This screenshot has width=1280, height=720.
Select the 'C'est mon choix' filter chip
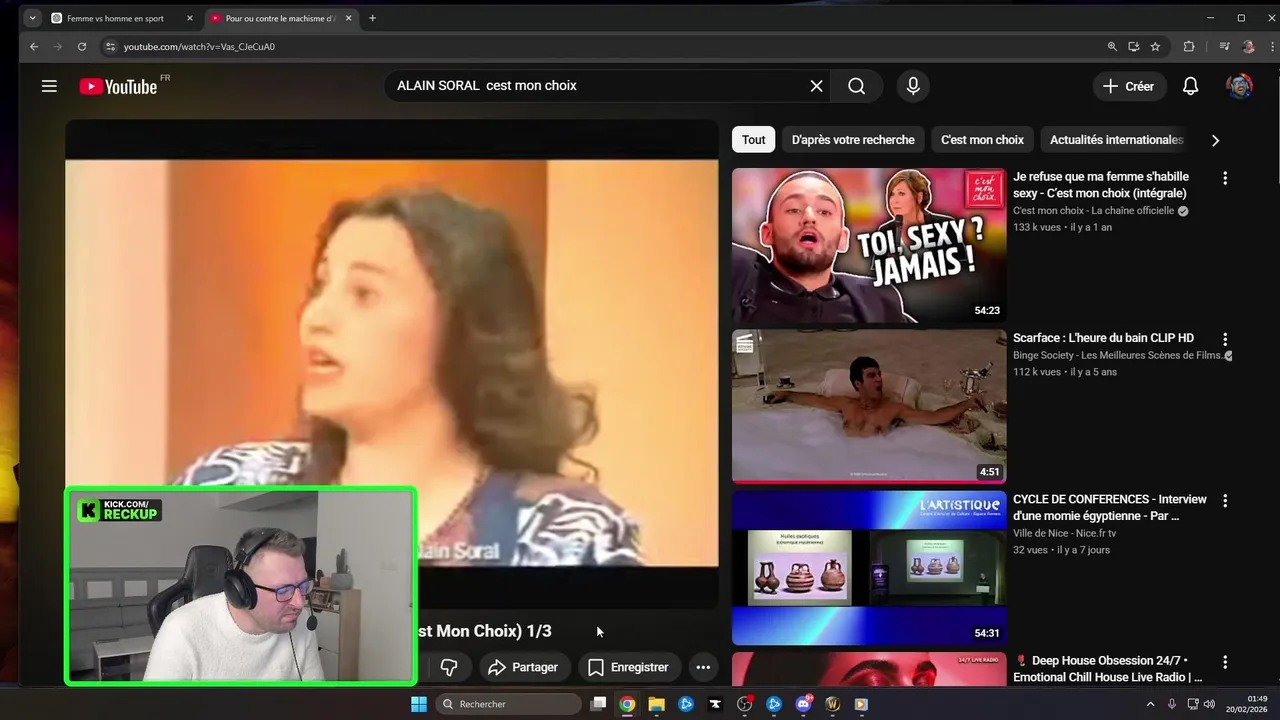(x=982, y=140)
